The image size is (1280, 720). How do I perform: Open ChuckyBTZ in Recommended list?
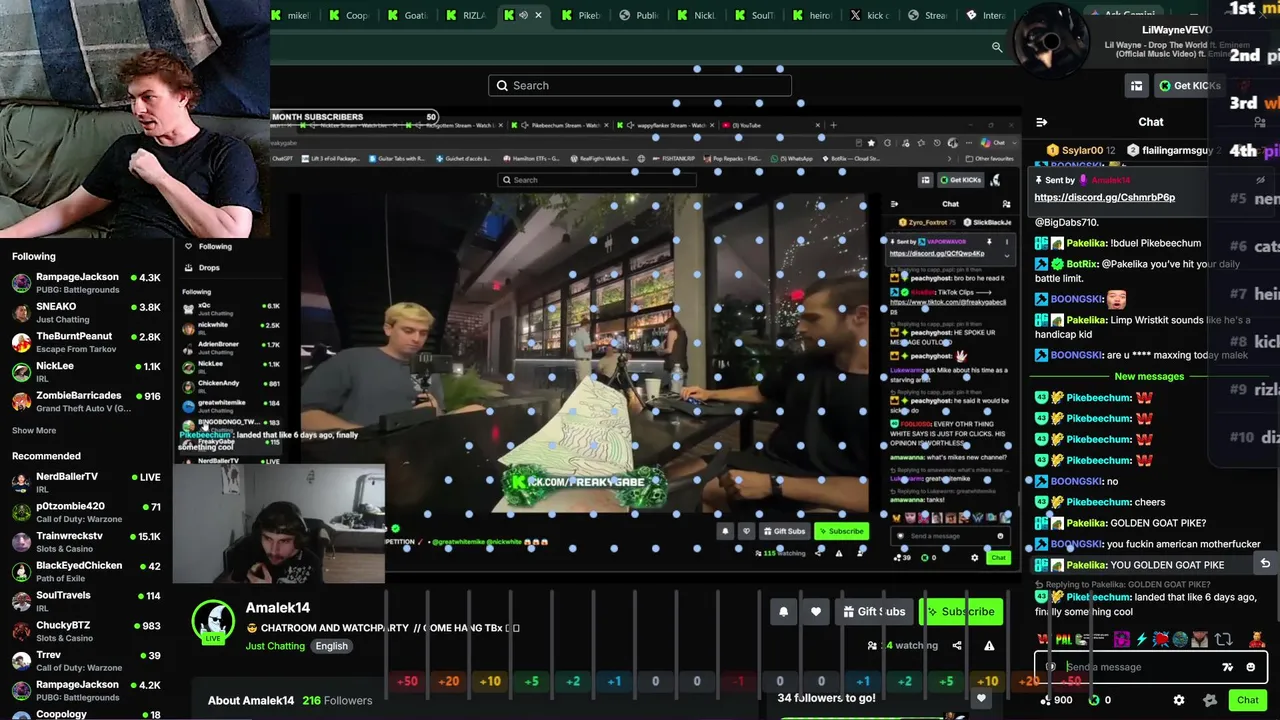coord(88,631)
